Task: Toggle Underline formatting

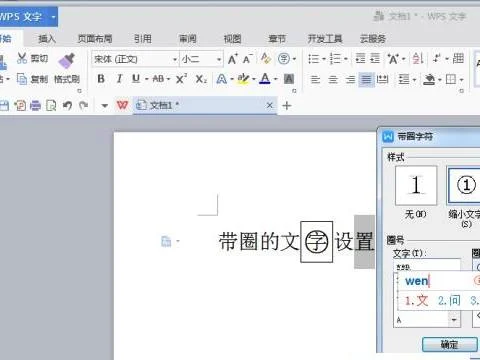Action: tap(136, 79)
